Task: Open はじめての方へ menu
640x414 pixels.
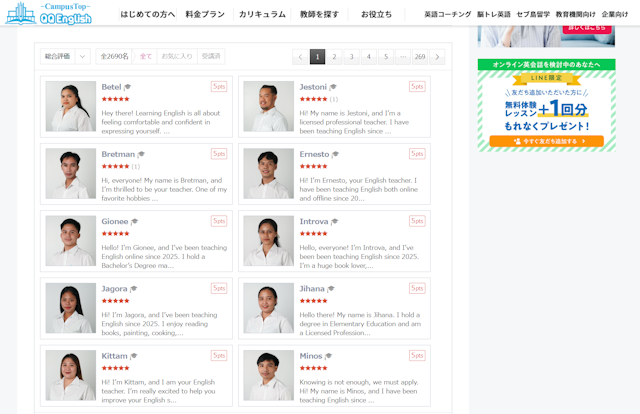Action: click(148, 14)
